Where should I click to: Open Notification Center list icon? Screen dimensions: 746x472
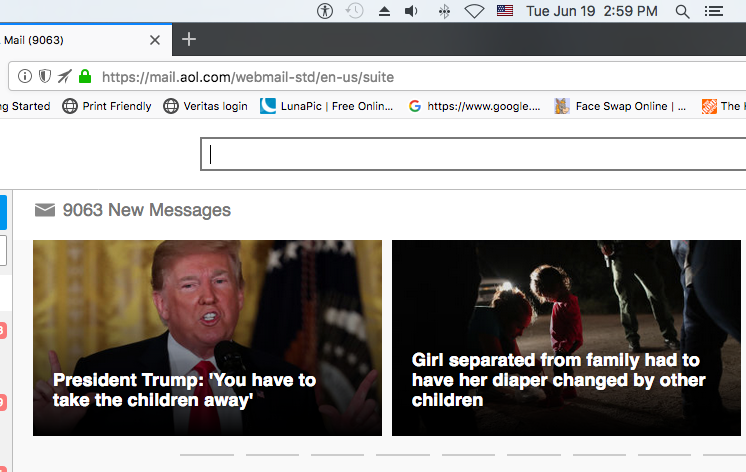[714, 11]
